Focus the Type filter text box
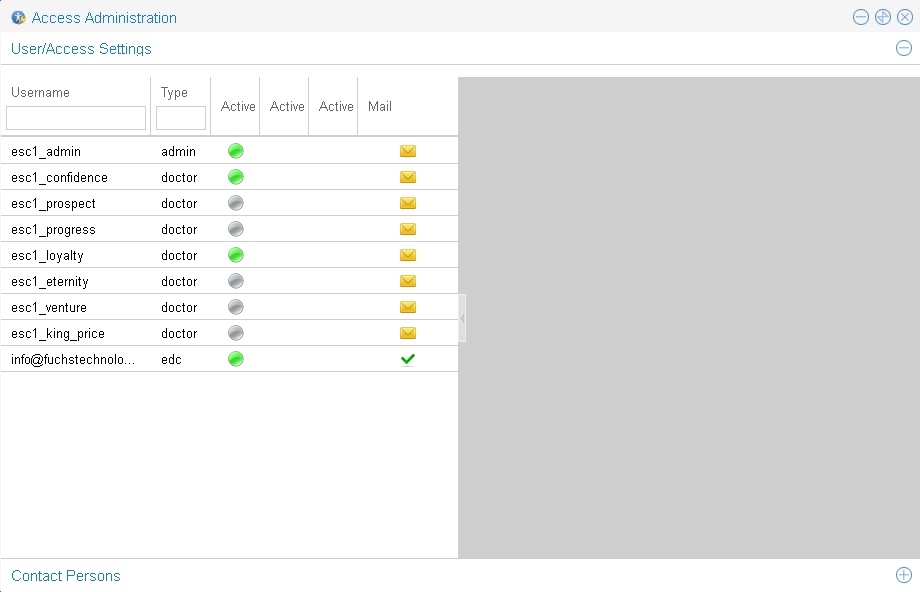Screen dimensions: 920x592 tap(181, 118)
